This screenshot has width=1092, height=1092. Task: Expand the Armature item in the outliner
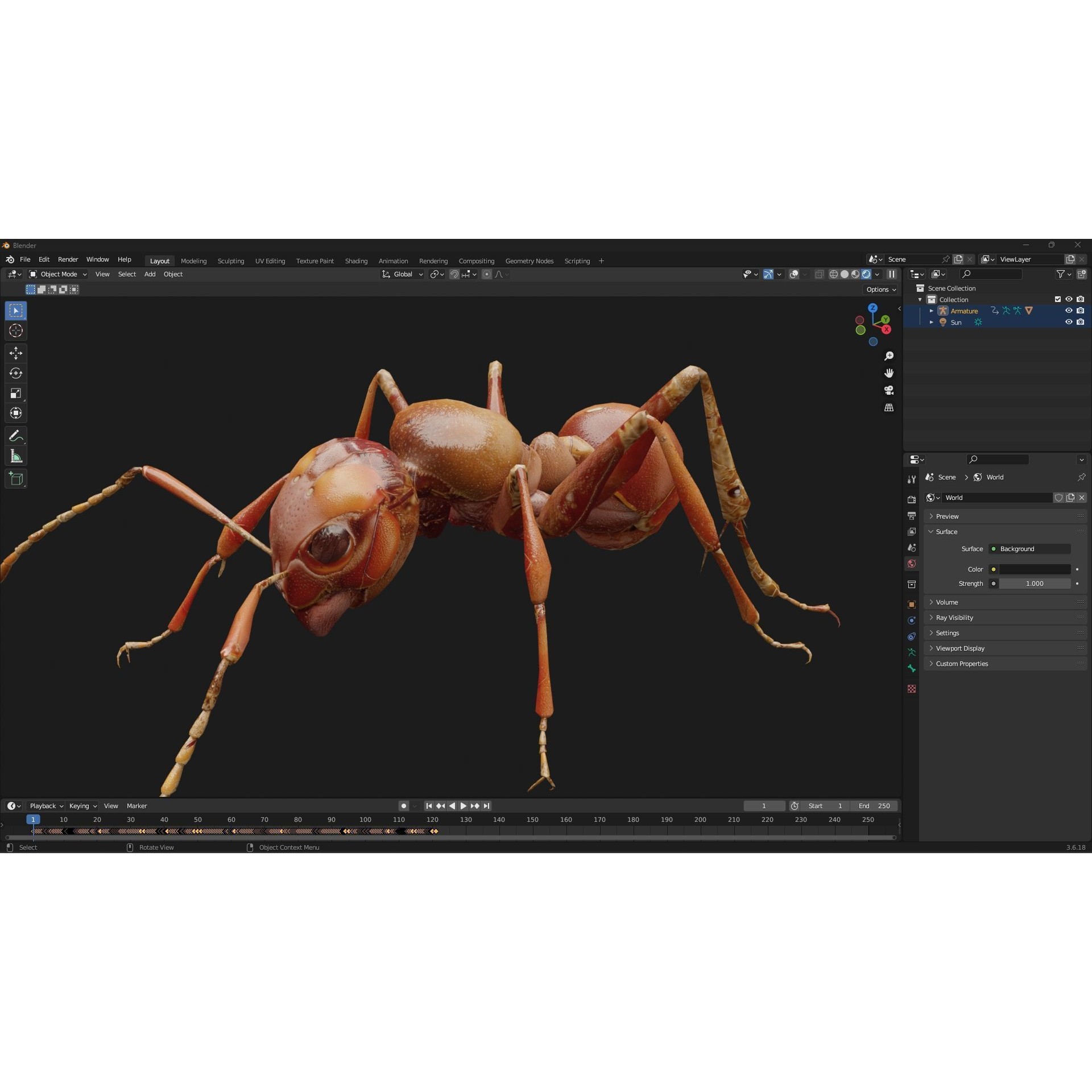(x=932, y=311)
